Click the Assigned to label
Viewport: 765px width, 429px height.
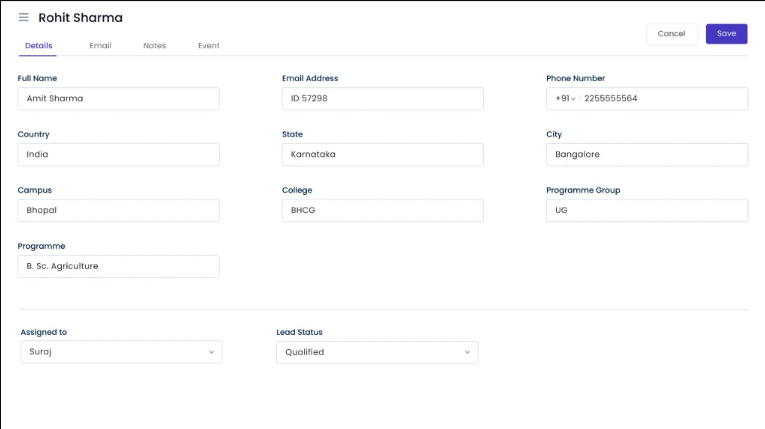(x=43, y=332)
